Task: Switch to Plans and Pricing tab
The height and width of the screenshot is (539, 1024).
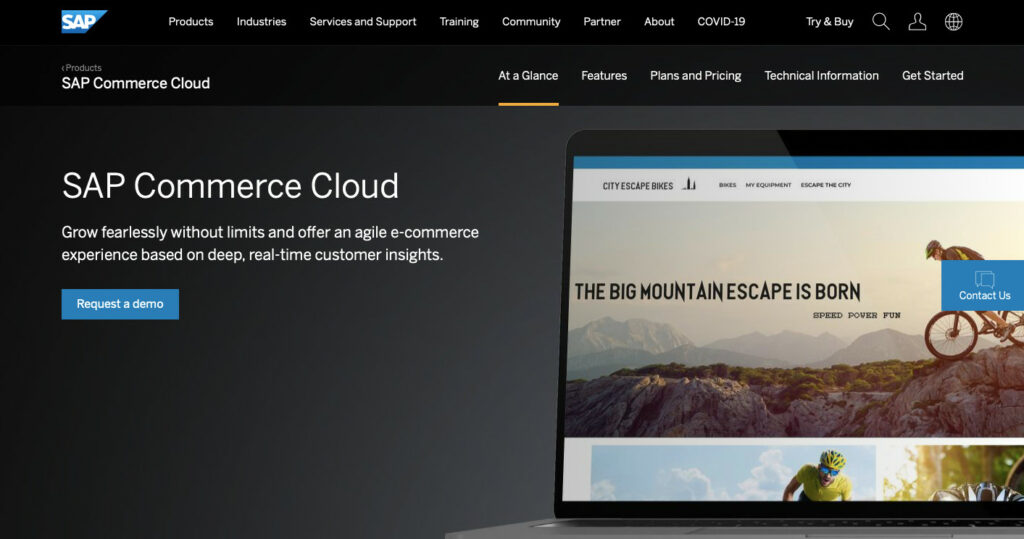Action: tap(696, 76)
